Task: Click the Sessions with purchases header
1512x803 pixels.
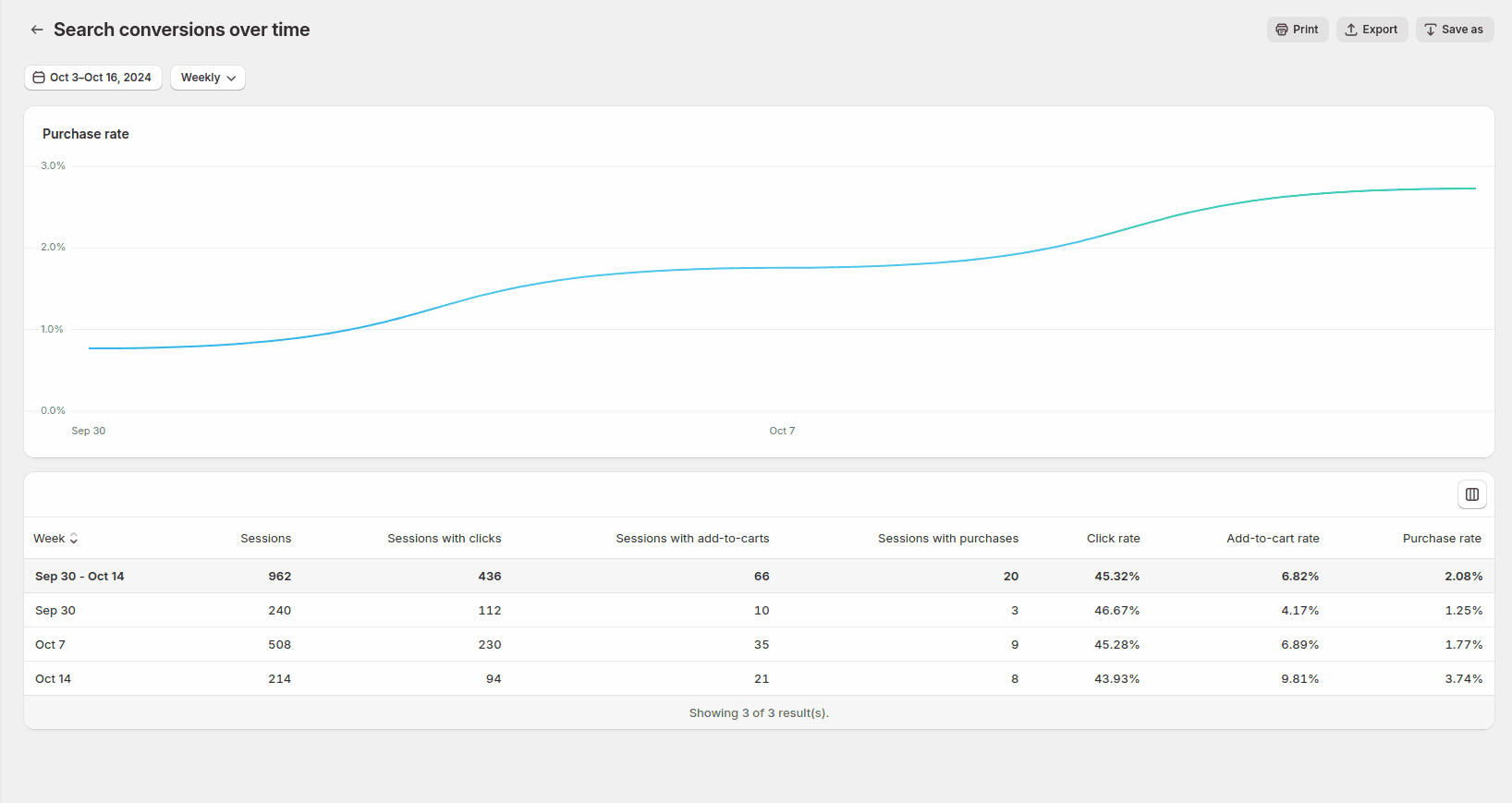Action: coord(947,539)
